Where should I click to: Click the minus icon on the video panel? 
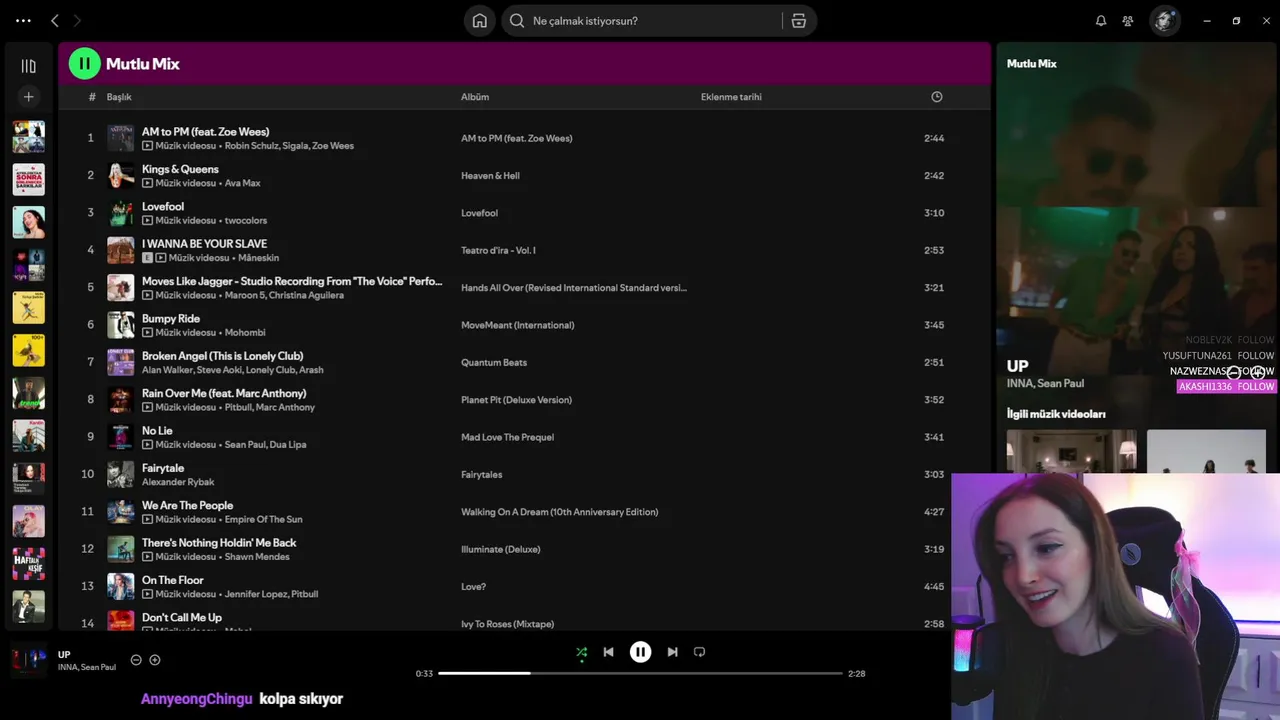(1233, 372)
